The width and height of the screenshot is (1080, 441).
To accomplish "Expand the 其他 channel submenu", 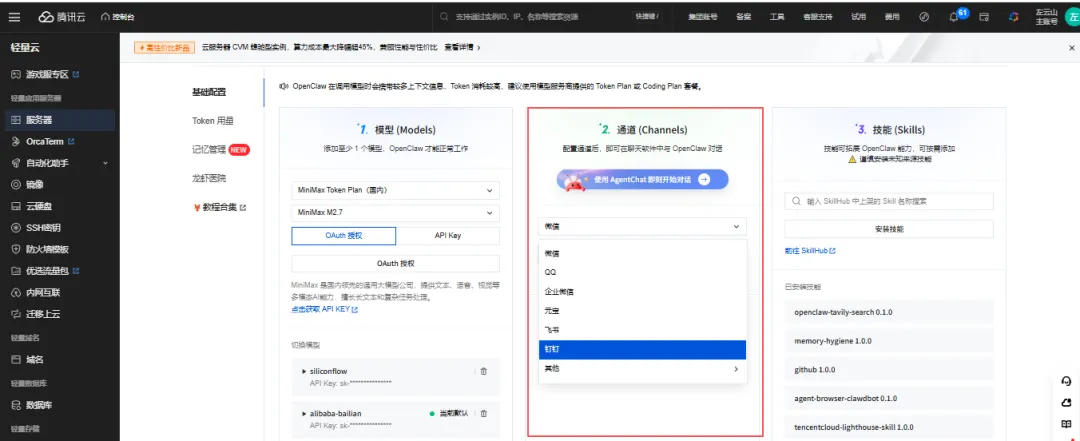I will (642, 369).
